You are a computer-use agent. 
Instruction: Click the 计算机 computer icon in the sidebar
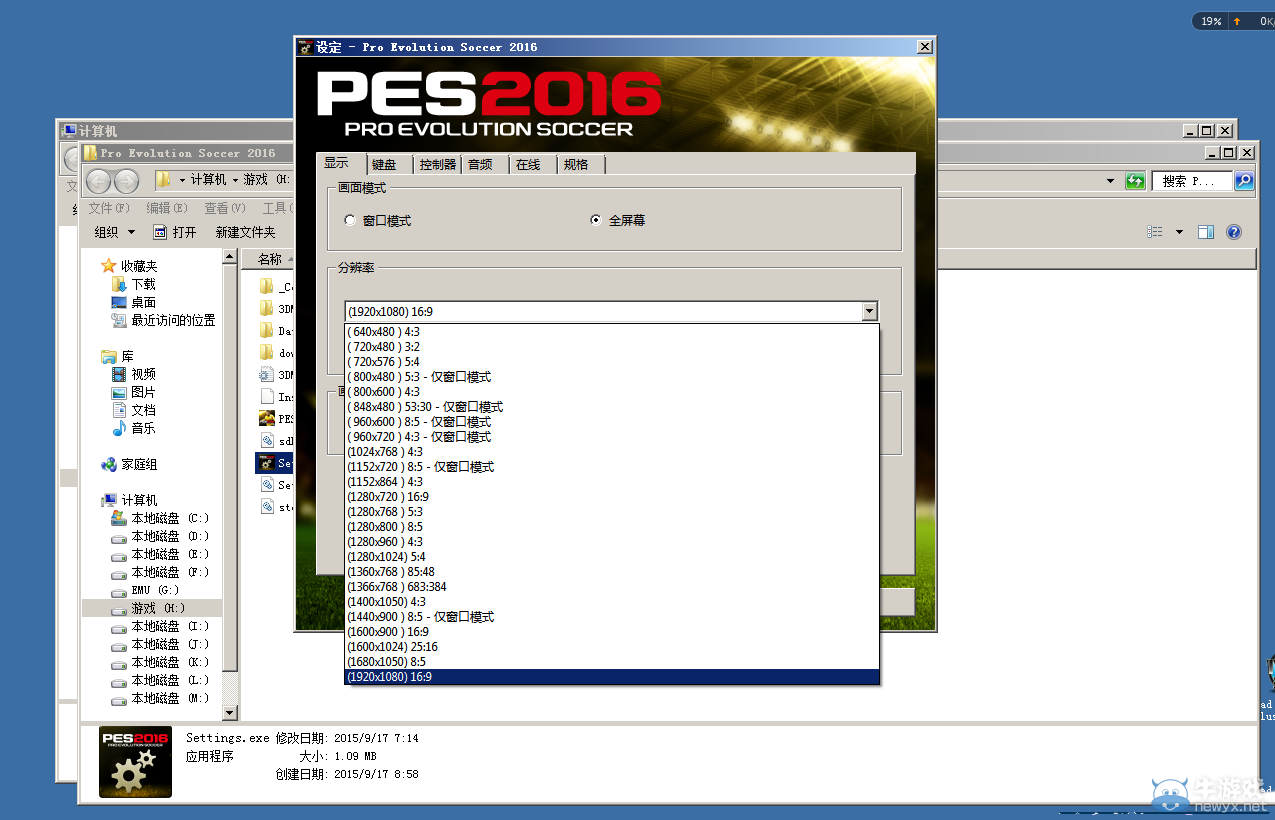pyautogui.click(x=109, y=500)
